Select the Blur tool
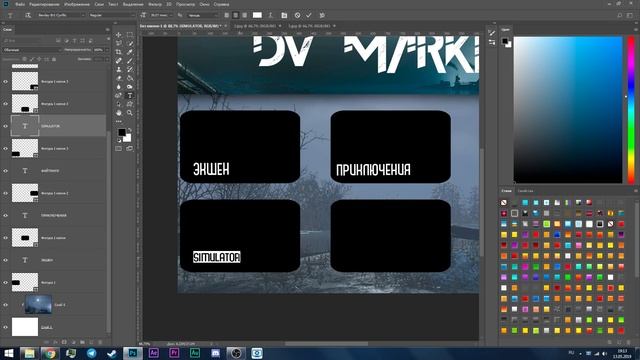 pos(118,87)
